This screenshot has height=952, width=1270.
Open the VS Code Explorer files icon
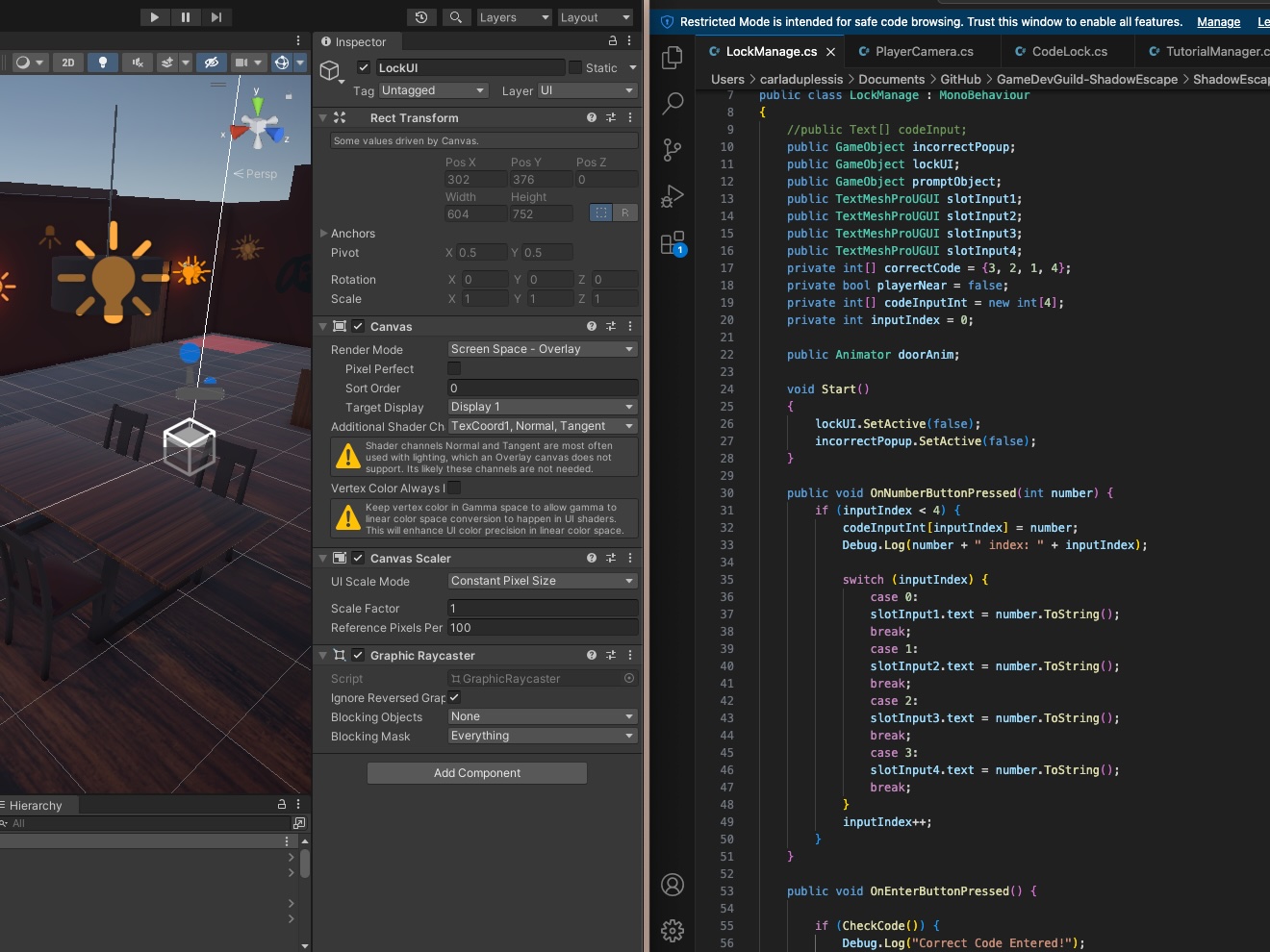point(673,57)
